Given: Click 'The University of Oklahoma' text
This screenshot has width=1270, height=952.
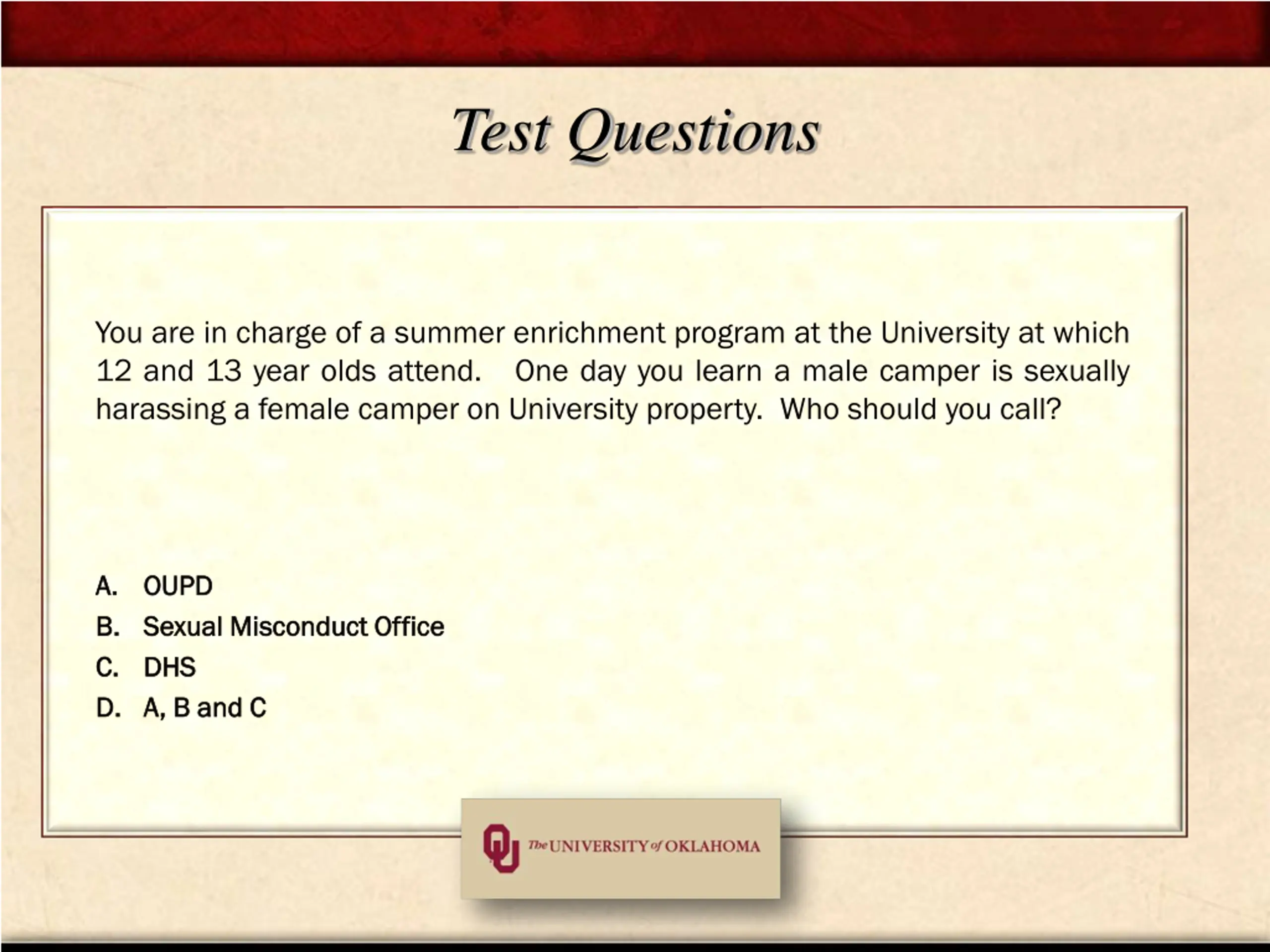Looking at the screenshot, I should coord(643,846).
